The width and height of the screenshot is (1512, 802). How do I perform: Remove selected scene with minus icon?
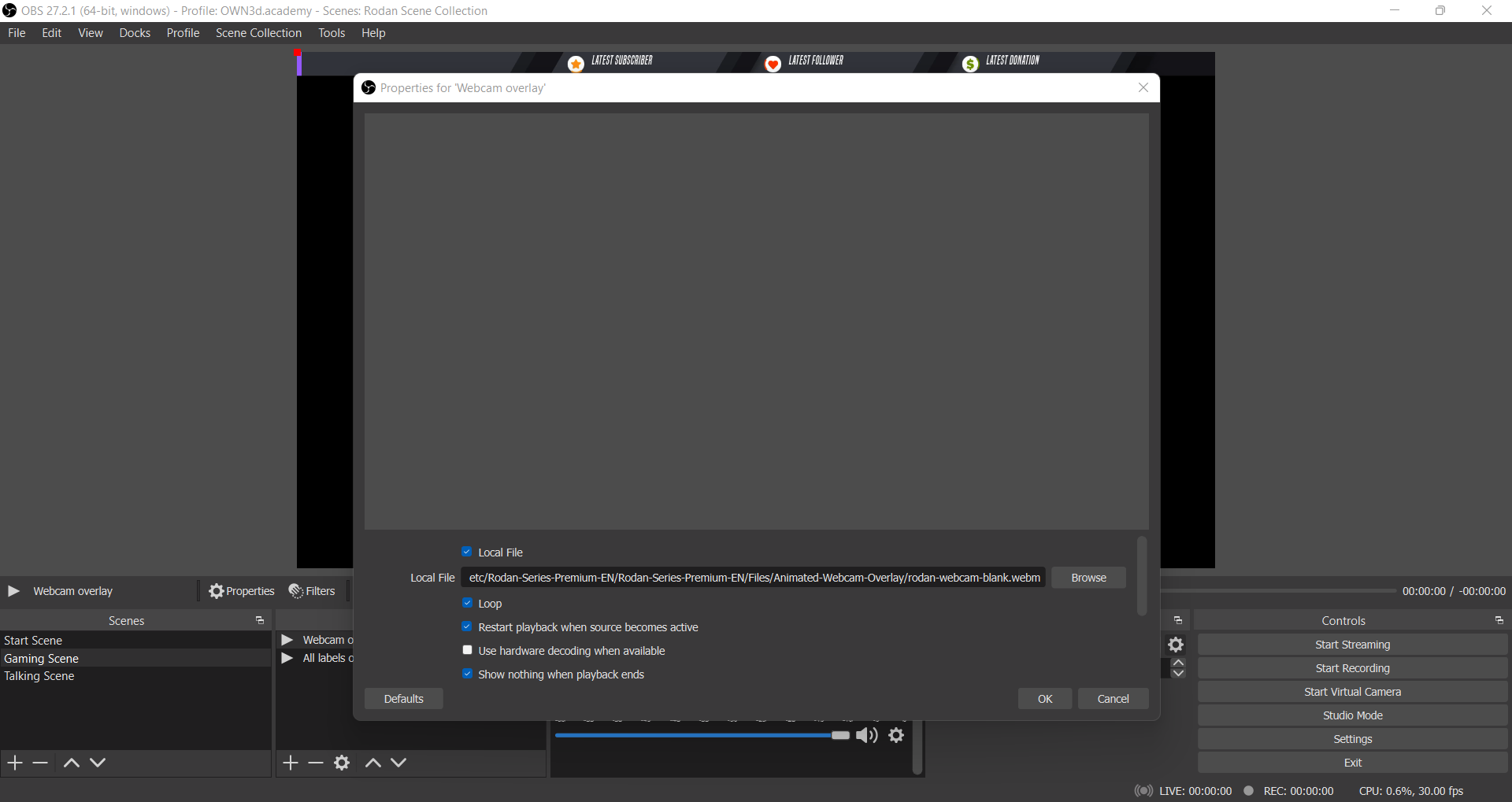tap(41, 763)
